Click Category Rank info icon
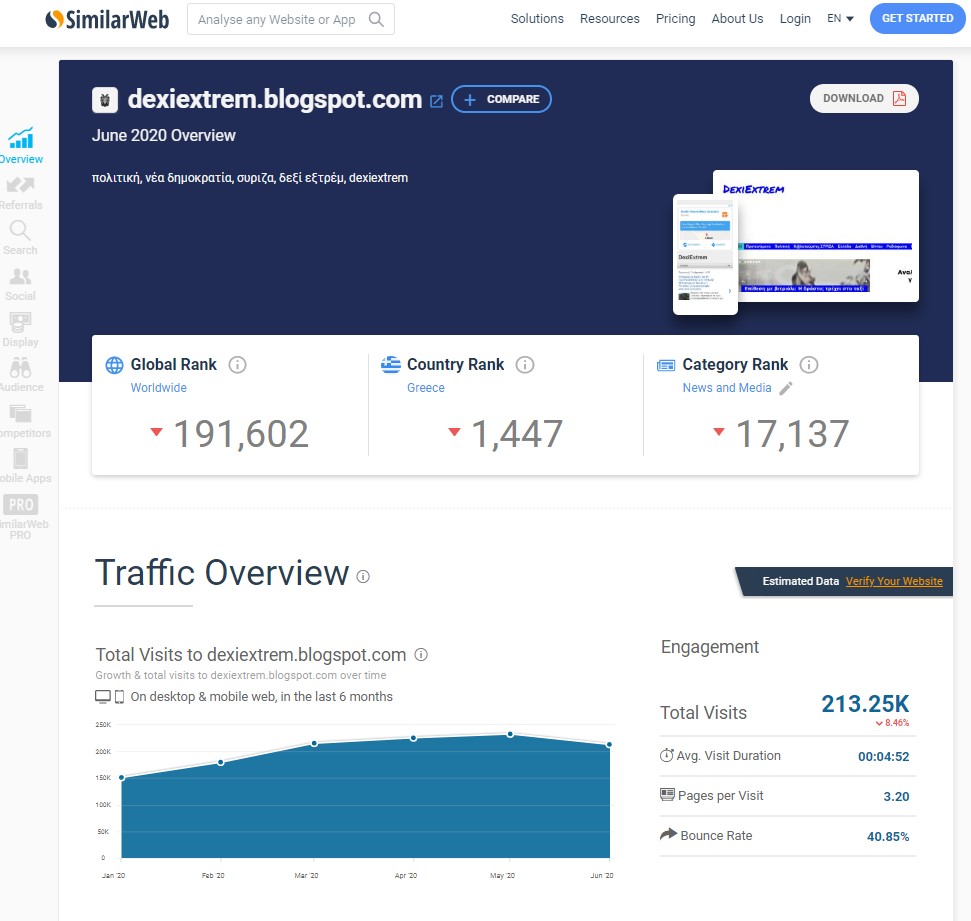This screenshot has width=971, height=921. (809, 365)
